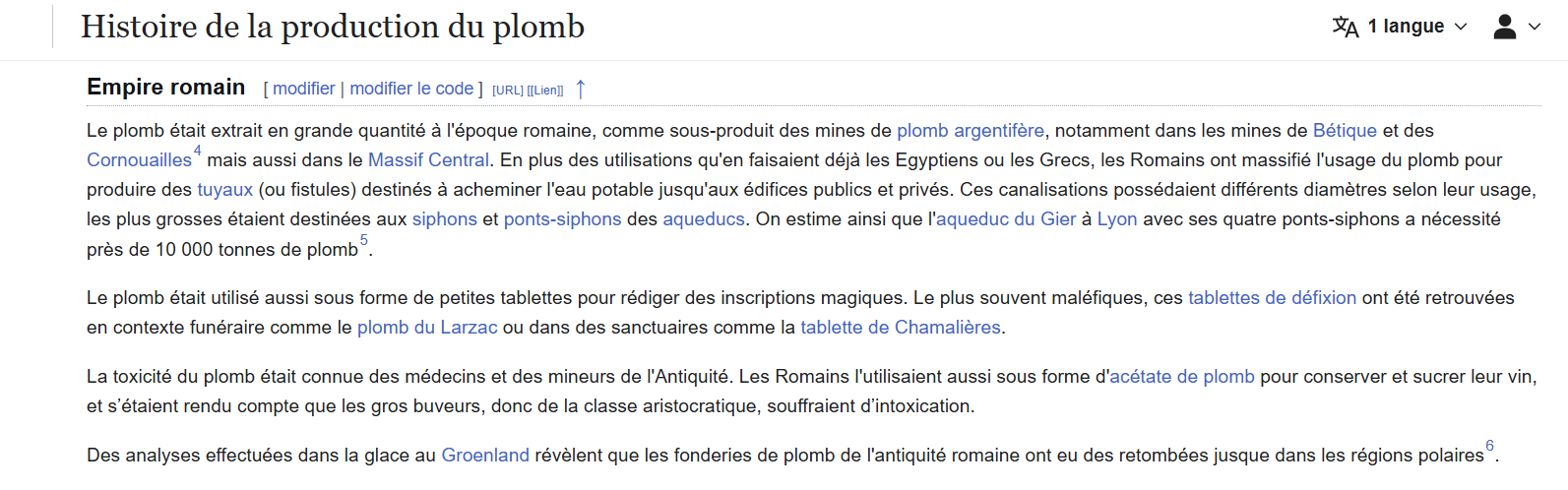
Task: Click modifier le code link
Action: tap(411, 89)
